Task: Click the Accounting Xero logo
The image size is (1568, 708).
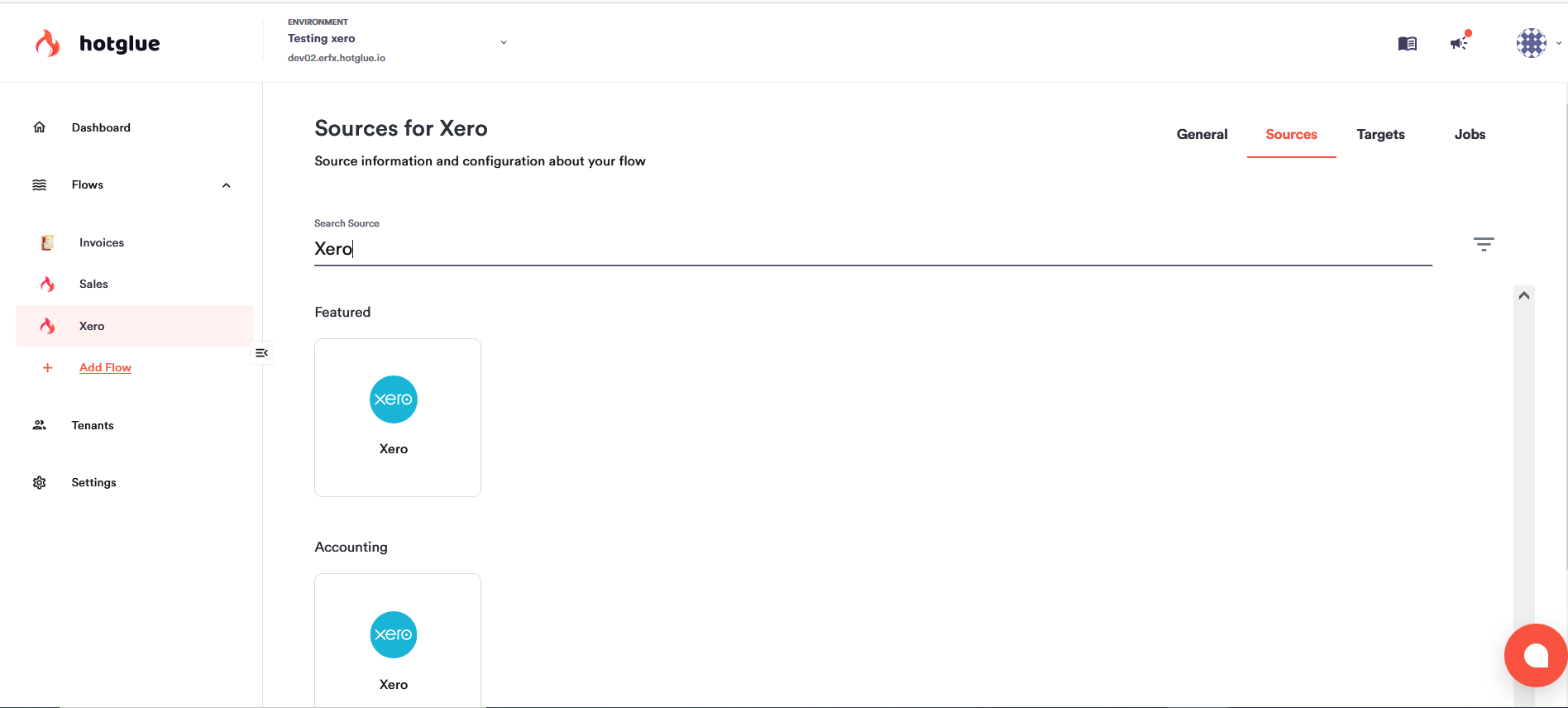Action: pyautogui.click(x=394, y=634)
